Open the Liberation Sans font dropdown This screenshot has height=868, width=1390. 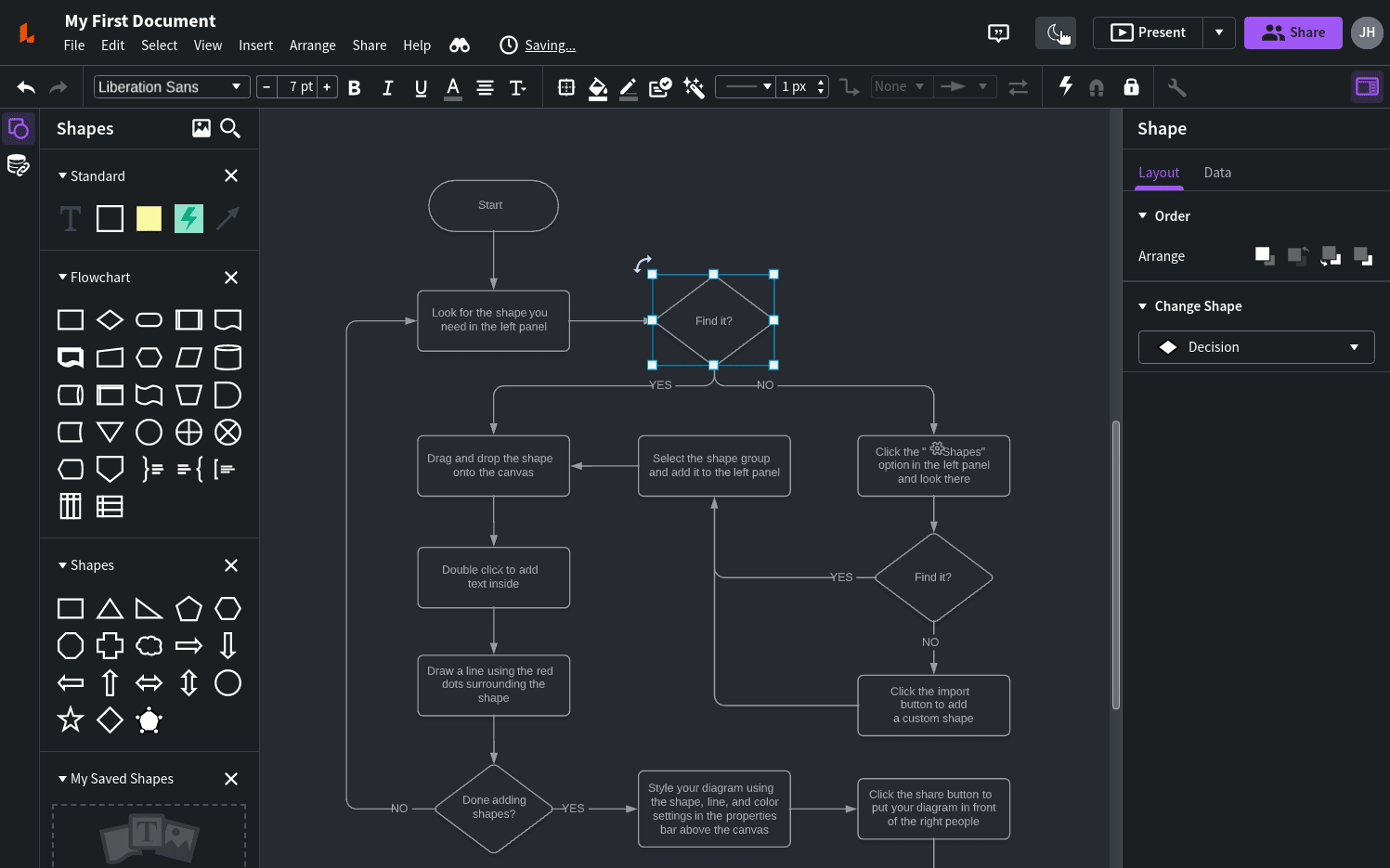click(x=172, y=86)
